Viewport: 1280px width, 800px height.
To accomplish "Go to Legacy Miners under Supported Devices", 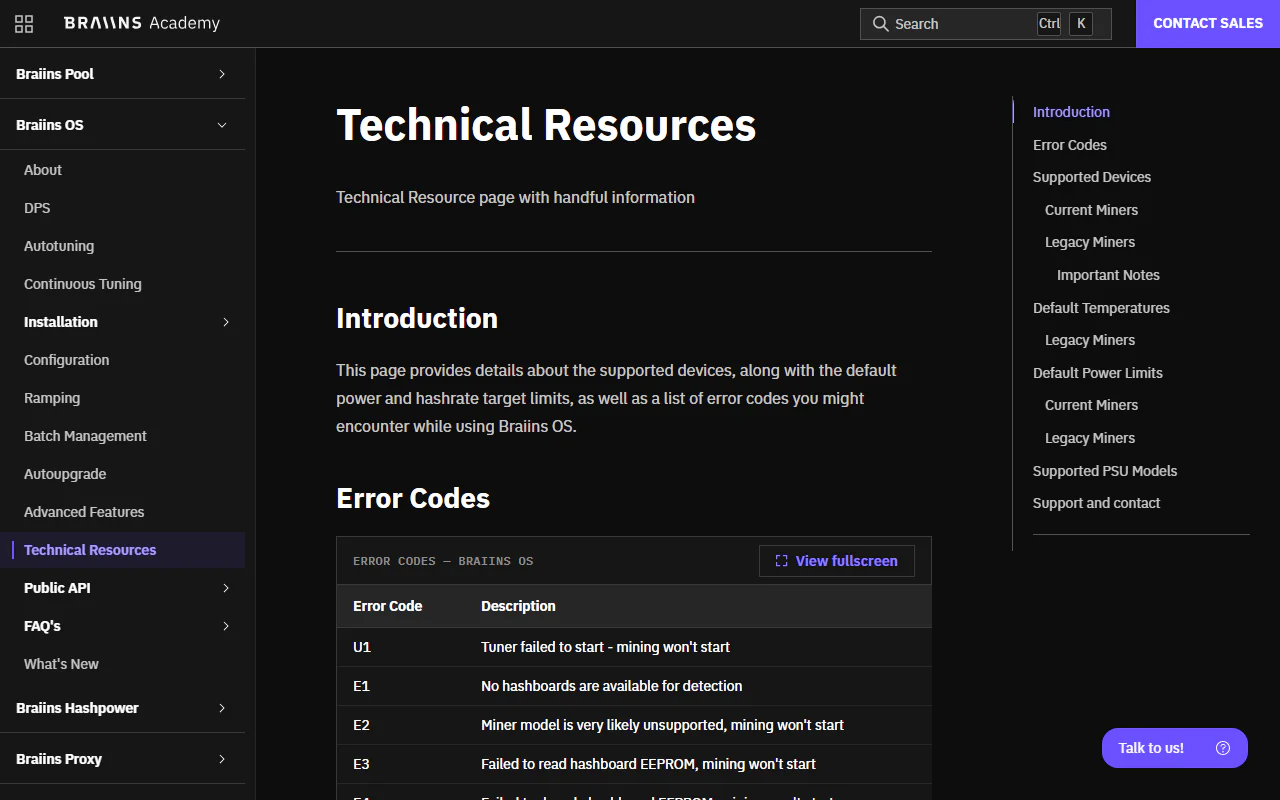I will coord(1090,242).
